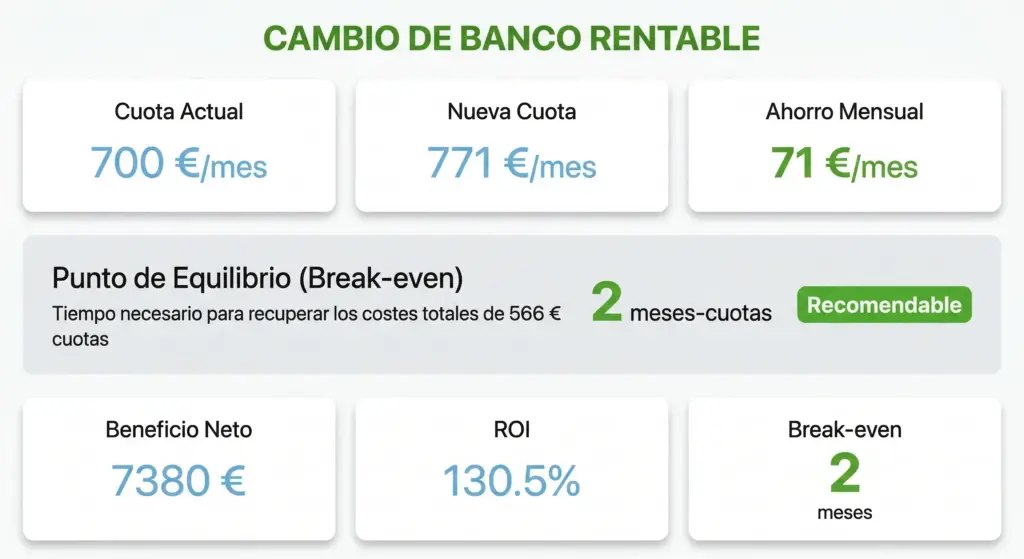The width and height of the screenshot is (1024, 559).
Task: Select the Nueva Cuota card label
Action: [512, 111]
